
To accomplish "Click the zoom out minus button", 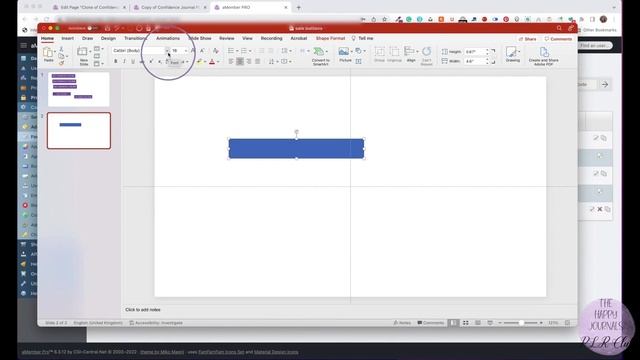I will point(500,323).
